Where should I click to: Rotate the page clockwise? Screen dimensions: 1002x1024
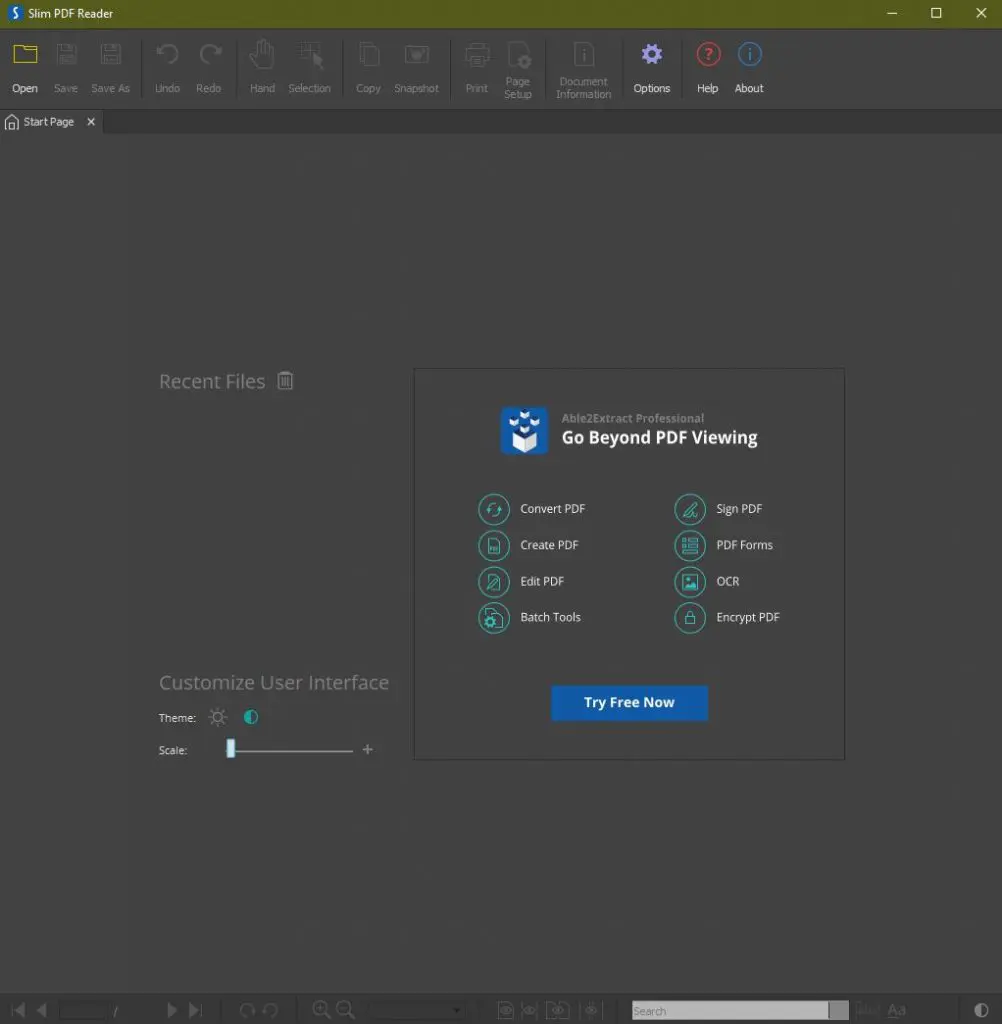[x=247, y=1010]
